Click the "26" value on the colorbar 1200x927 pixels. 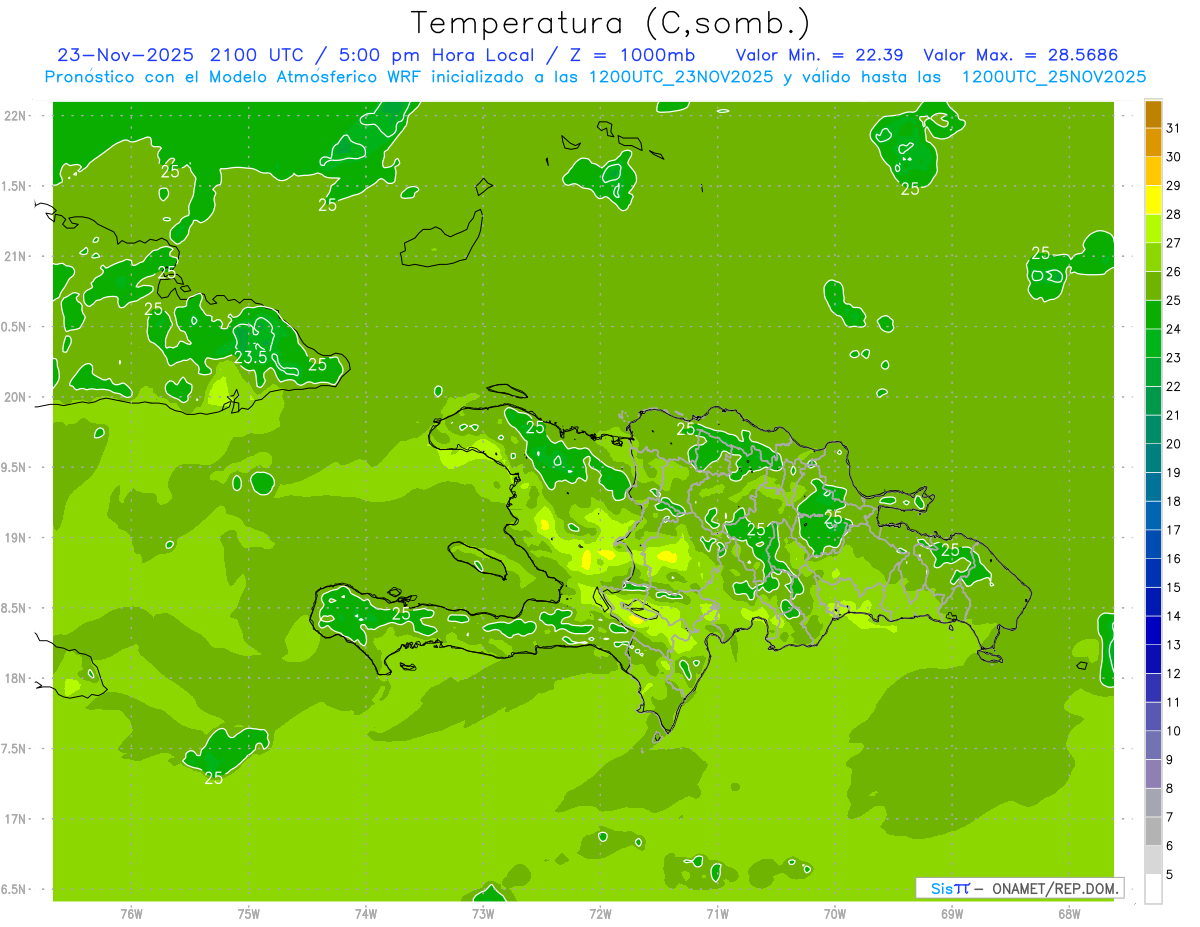tap(1174, 271)
